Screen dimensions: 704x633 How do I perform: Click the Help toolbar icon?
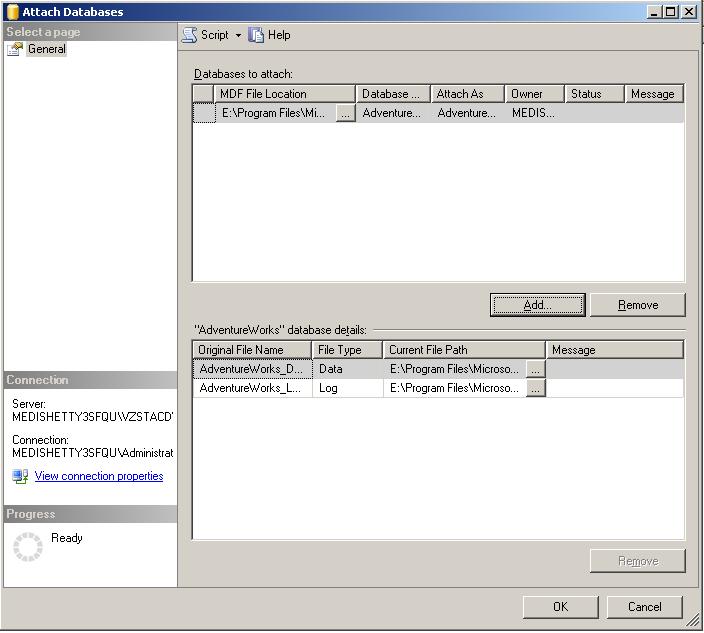click(257, 35)
